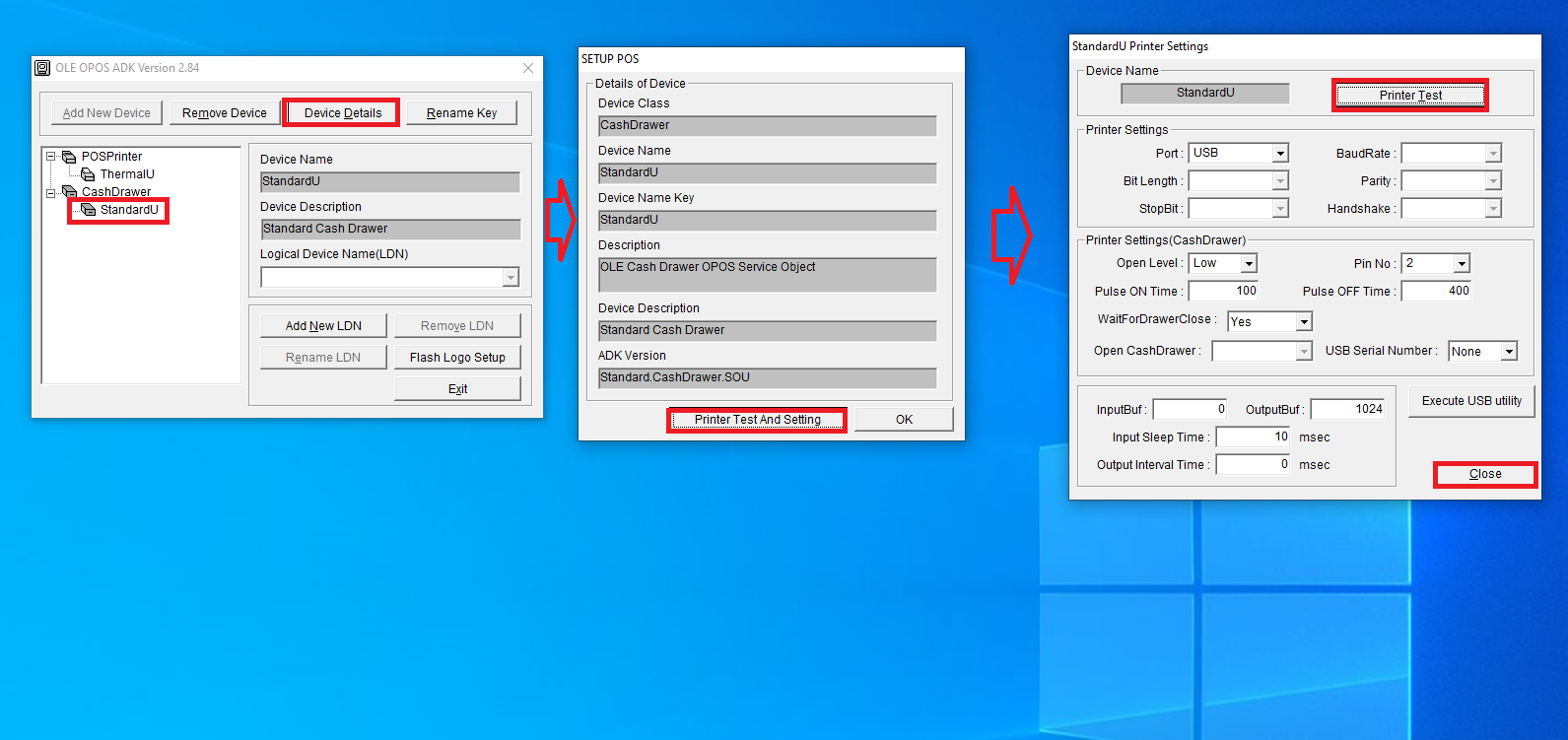The width and height of the screenshot is (1568, 740).
Task: Click the Pulse OFF Time field
Action: coord(1436,291)
